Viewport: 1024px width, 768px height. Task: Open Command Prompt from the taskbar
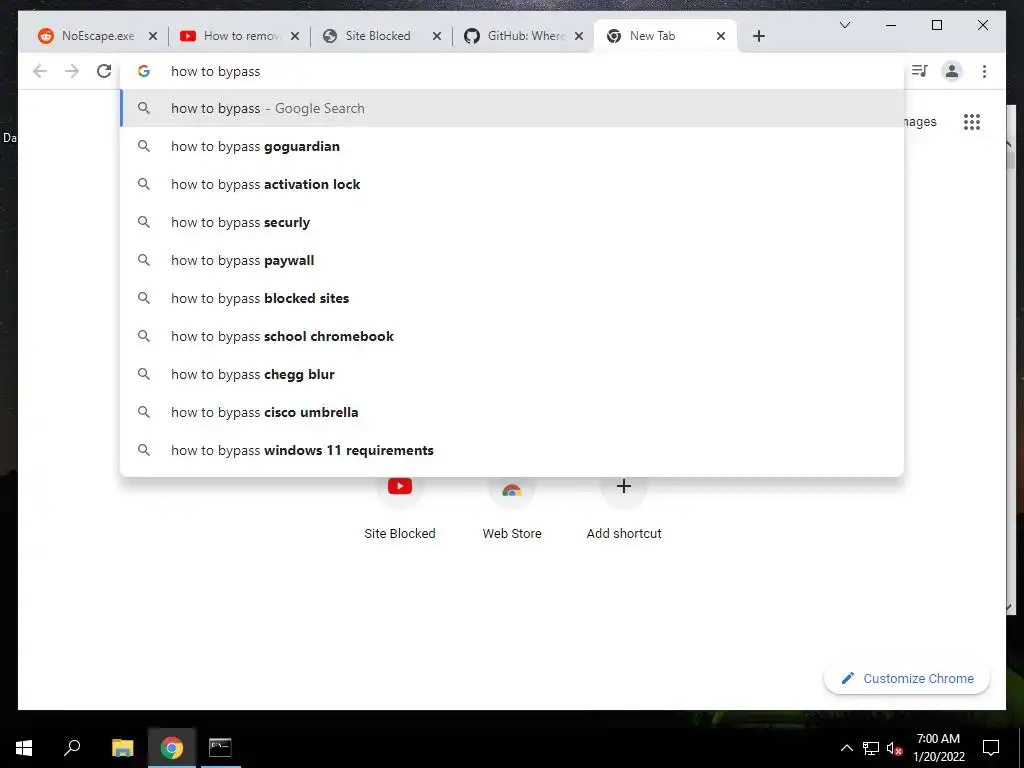(x=220, y=748)
